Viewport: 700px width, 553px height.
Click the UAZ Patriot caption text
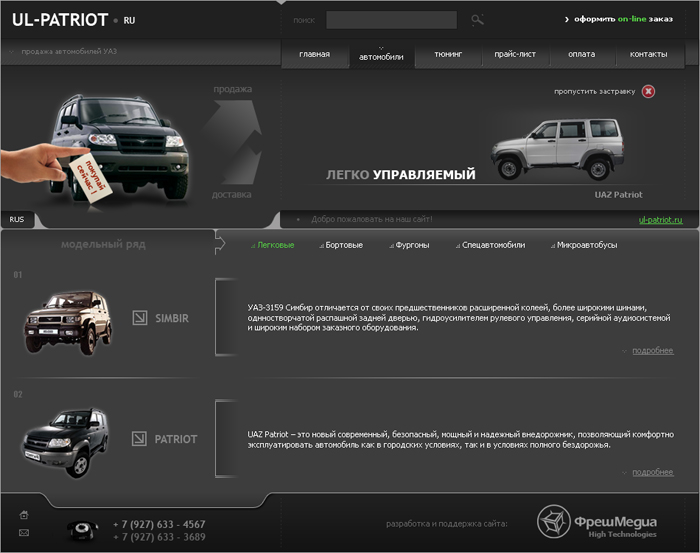click(x=618, y=195)
